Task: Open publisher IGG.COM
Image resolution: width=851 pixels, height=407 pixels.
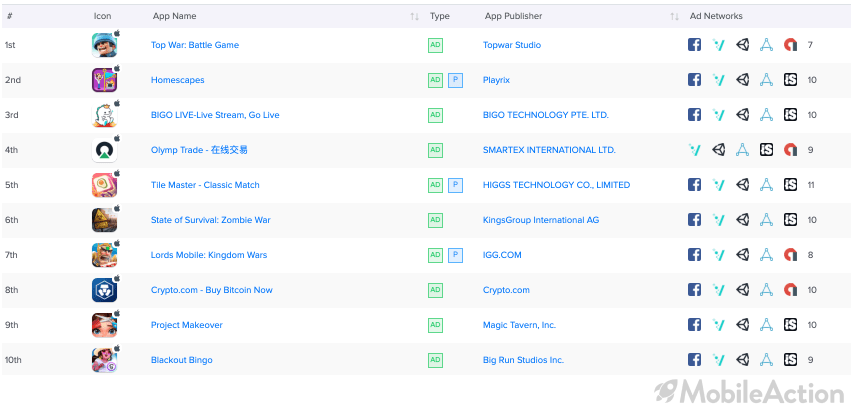Action: click(502, 255)
